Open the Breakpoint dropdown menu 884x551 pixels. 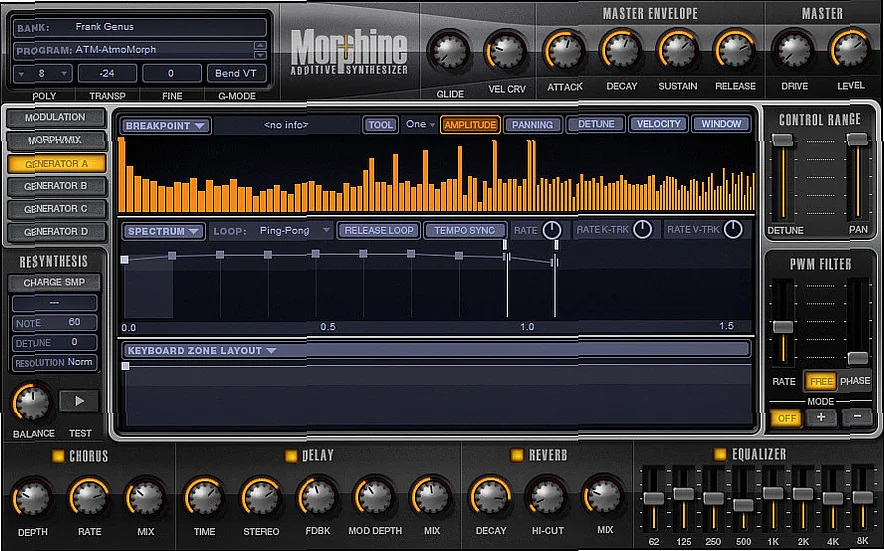[165, 126]
